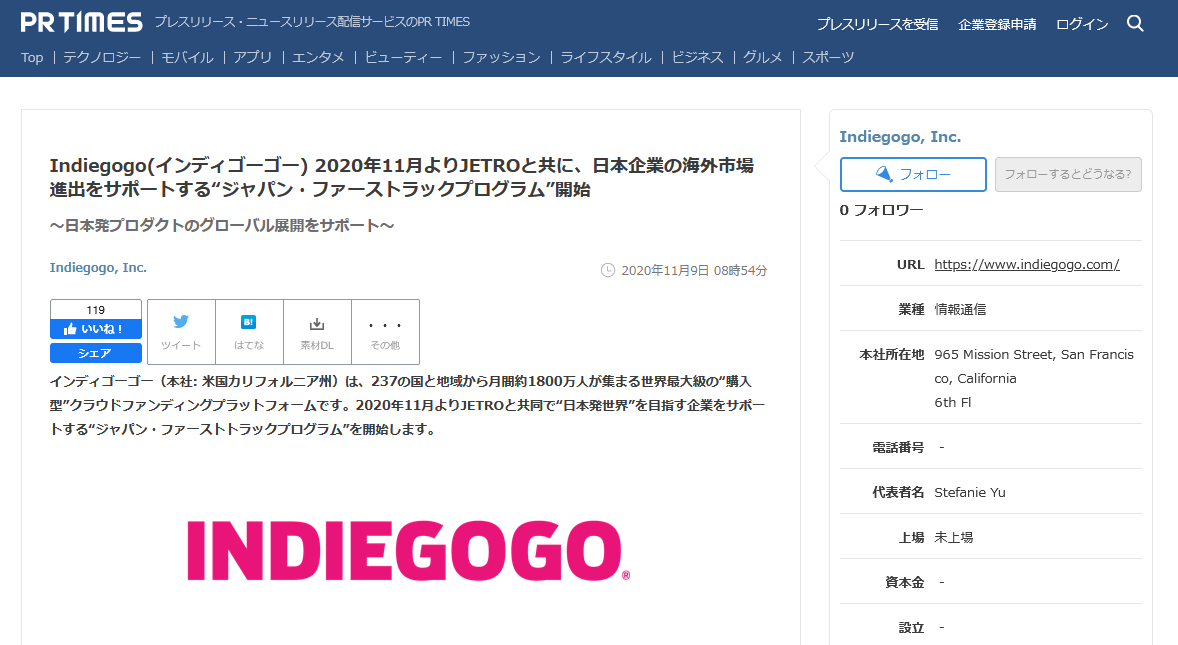The image size is (1178, 645).
Task: Open the ライフスタイル category
Action: tap(606, 58)
